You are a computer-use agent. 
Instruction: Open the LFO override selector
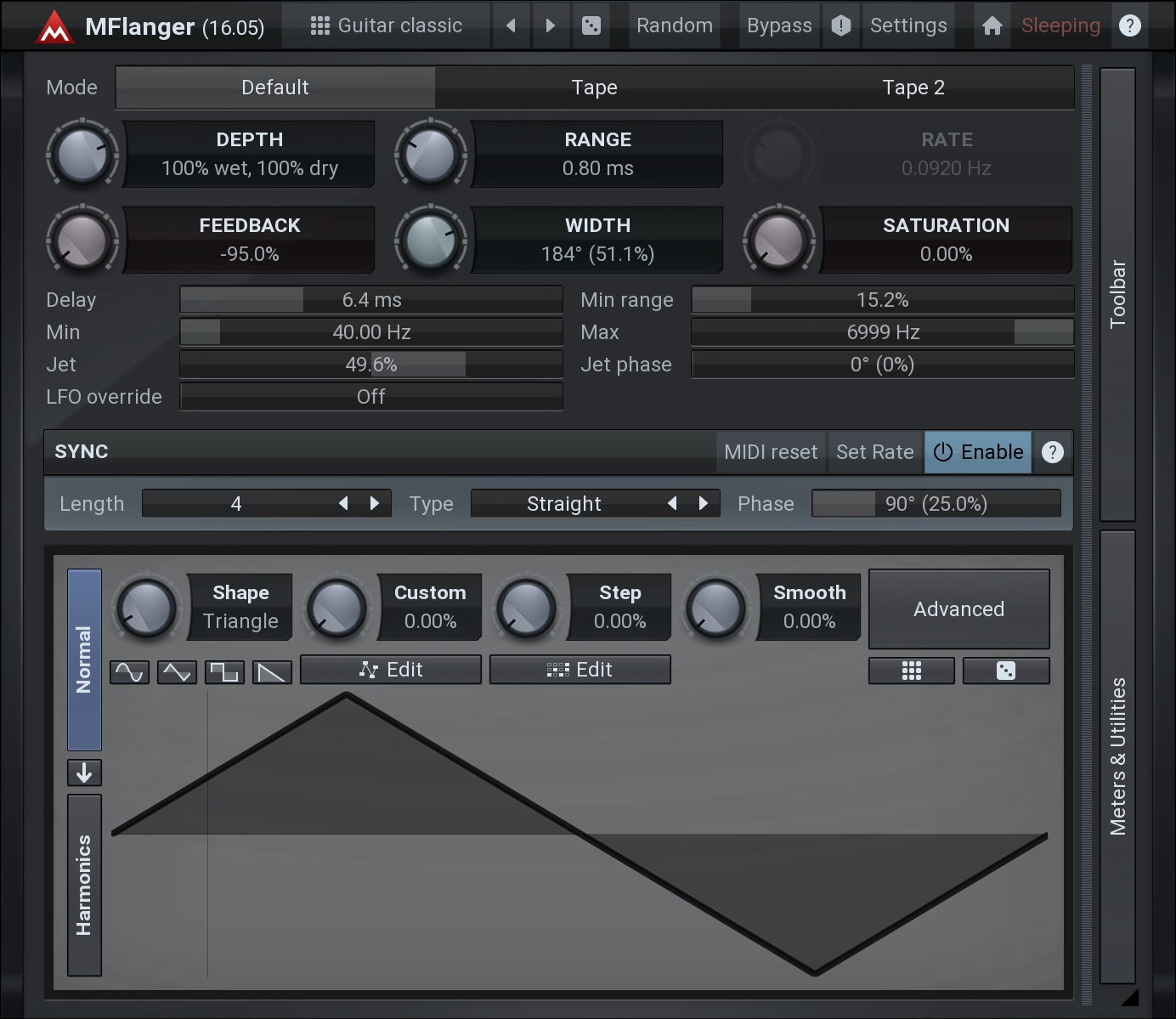(371, 397)
